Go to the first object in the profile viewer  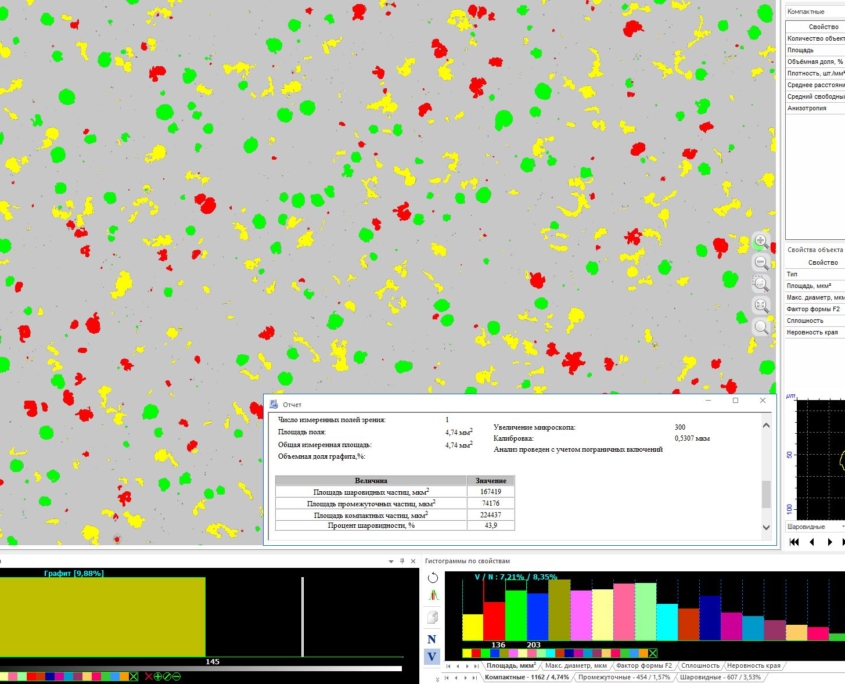click(x=794, y=542)
